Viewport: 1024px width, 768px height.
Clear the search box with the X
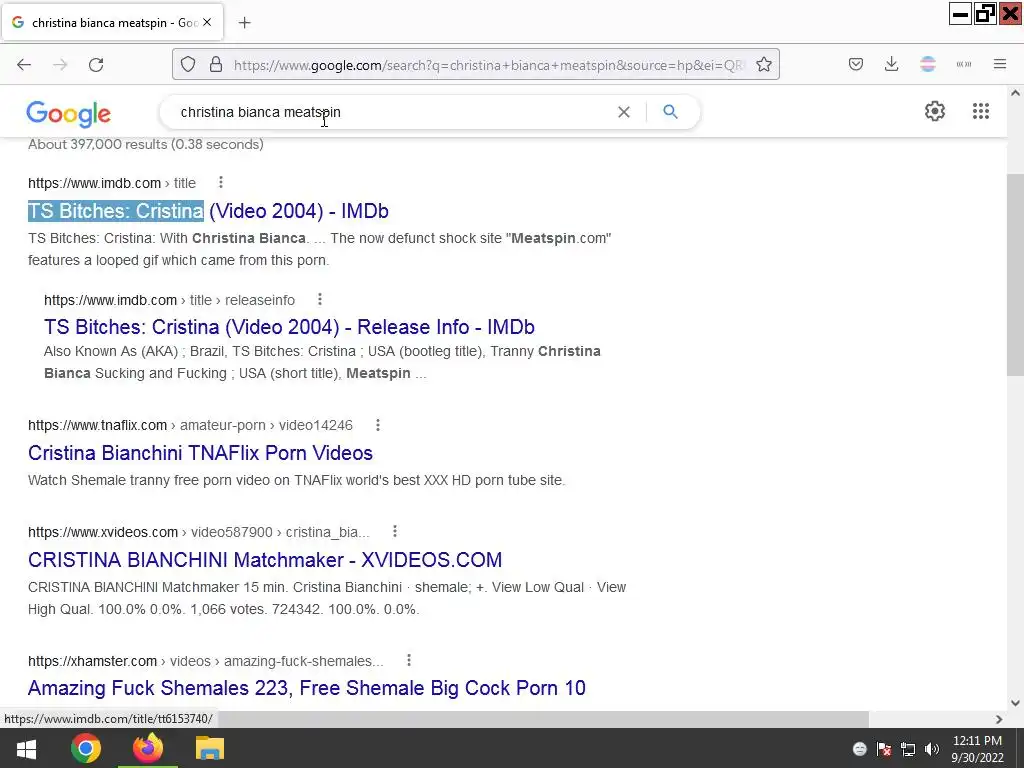(624, 112)
